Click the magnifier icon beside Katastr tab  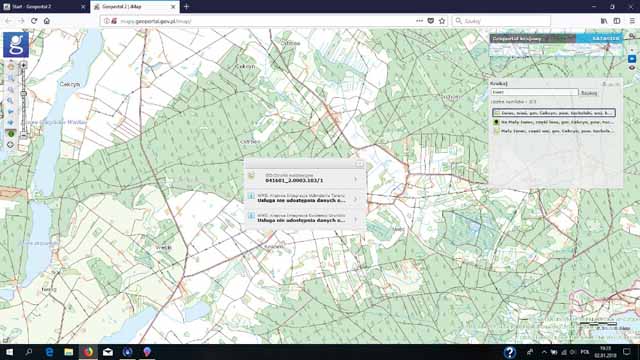pyautogui.click(x=631, y=37)
